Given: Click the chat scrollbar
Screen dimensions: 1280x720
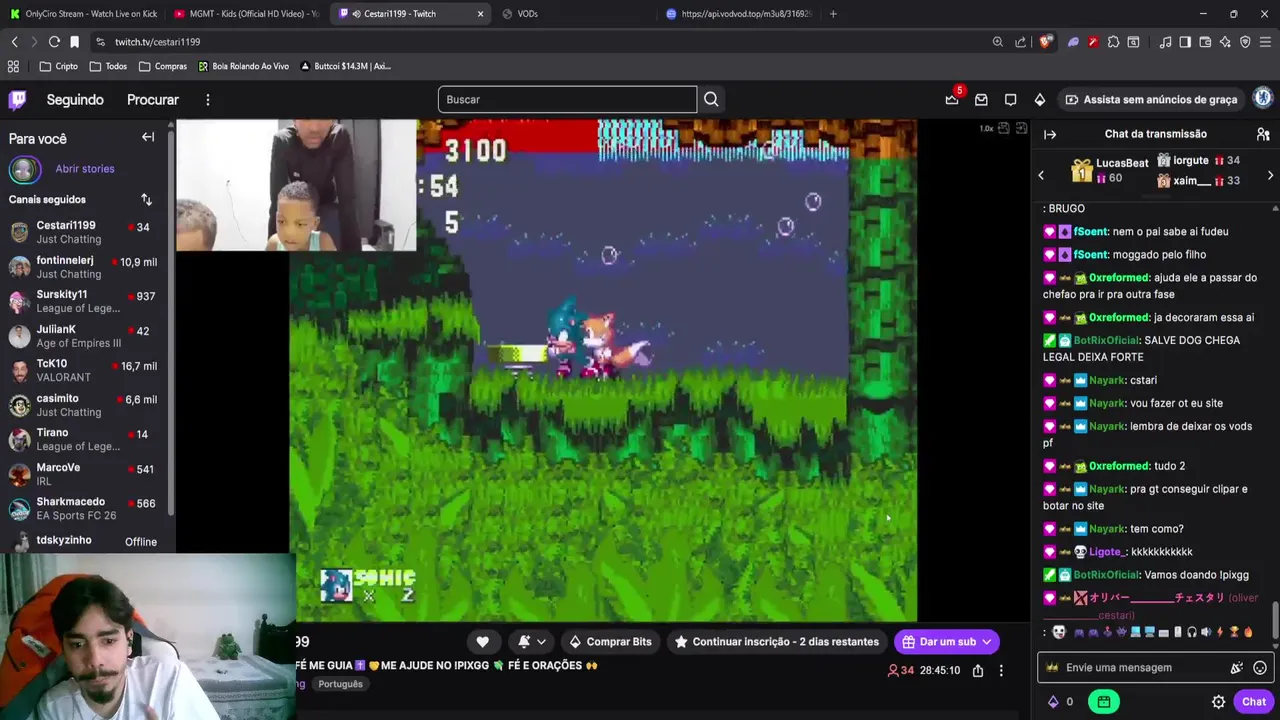Looking at the screenshot, I should (1274, 620).
